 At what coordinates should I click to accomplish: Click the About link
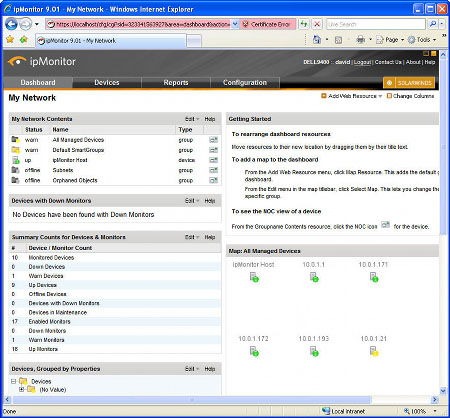tap(413, 62)
